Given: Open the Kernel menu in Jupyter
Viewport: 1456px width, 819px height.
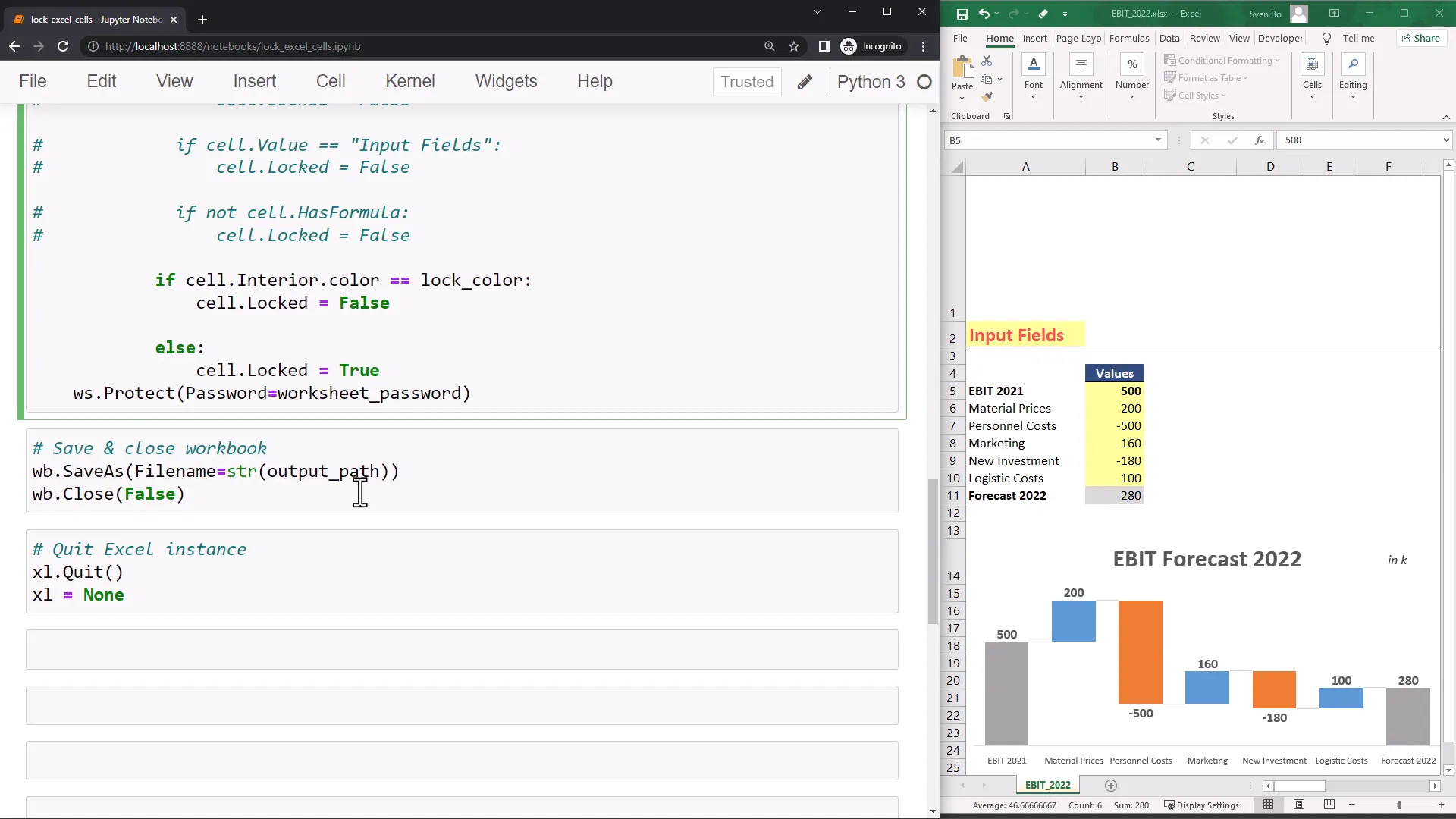Looking at the screenshot, I should [409, 81].
